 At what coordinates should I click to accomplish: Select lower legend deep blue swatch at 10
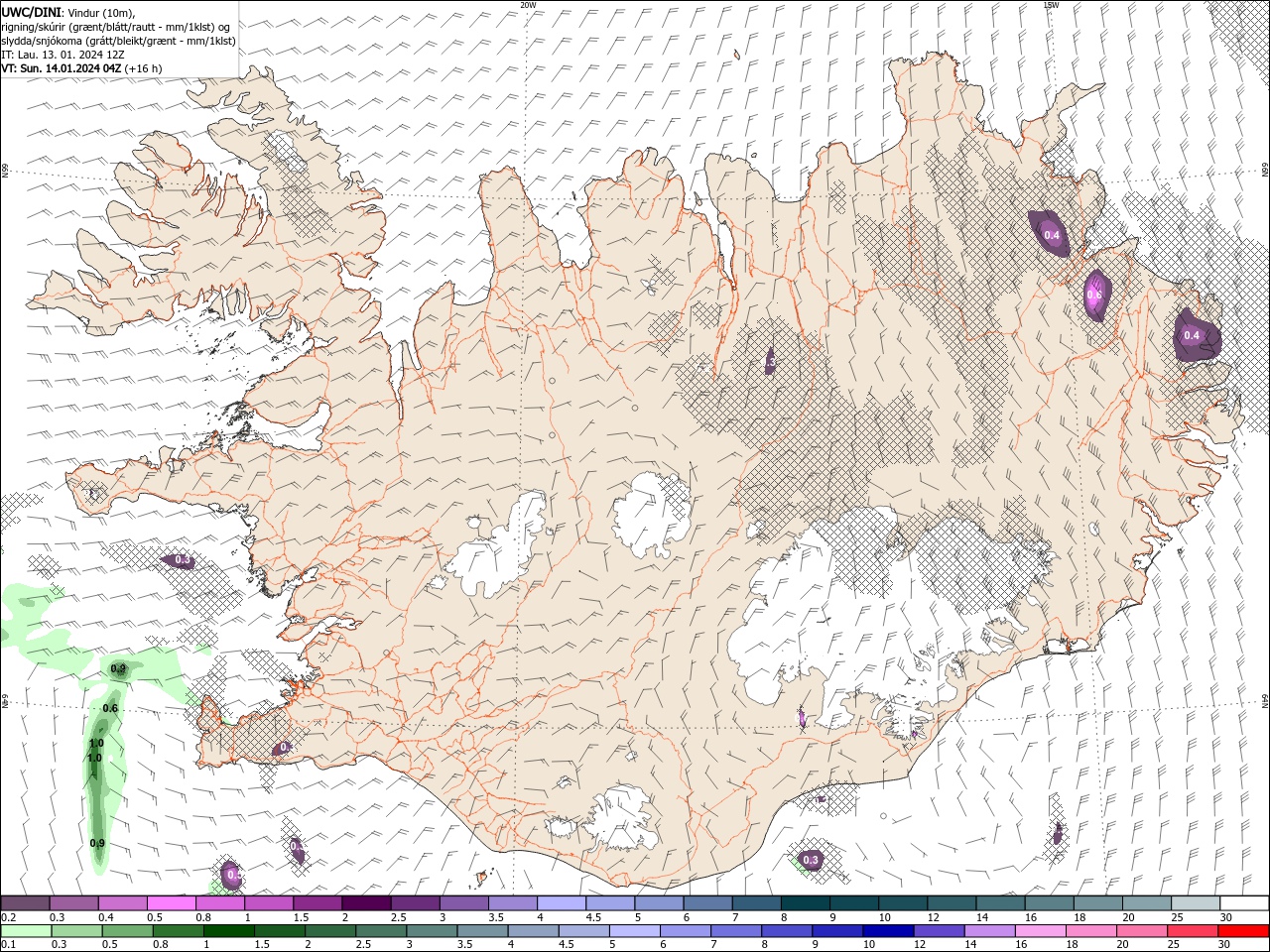(x=887, y=931)
